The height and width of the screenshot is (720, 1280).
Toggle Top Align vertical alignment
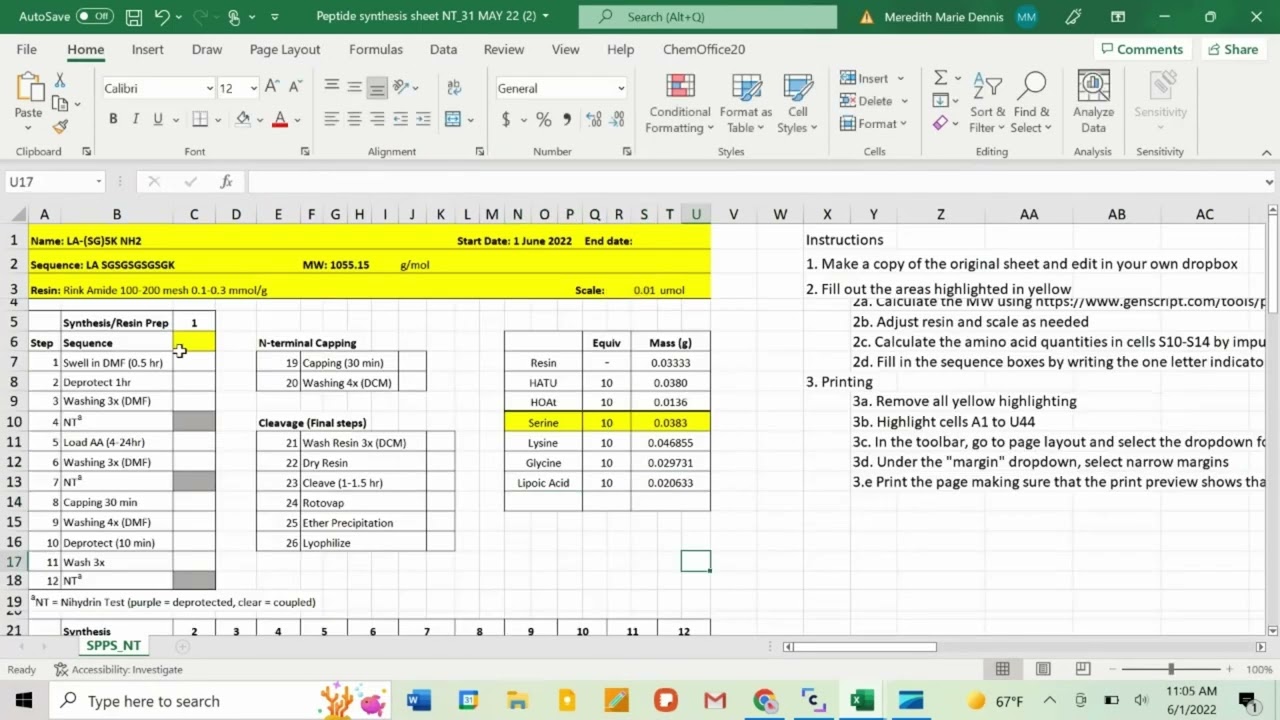[x=331, y=88]
